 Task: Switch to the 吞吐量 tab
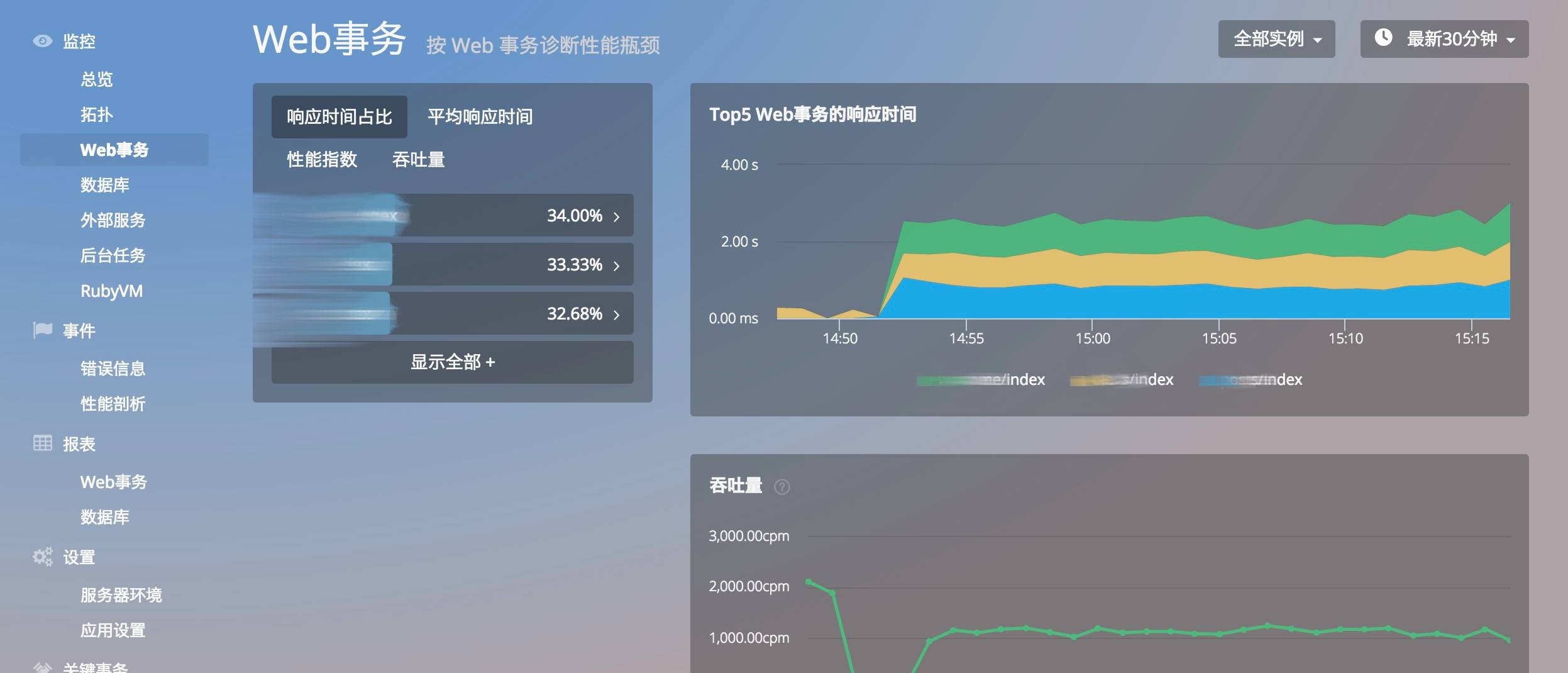[419, 160]
